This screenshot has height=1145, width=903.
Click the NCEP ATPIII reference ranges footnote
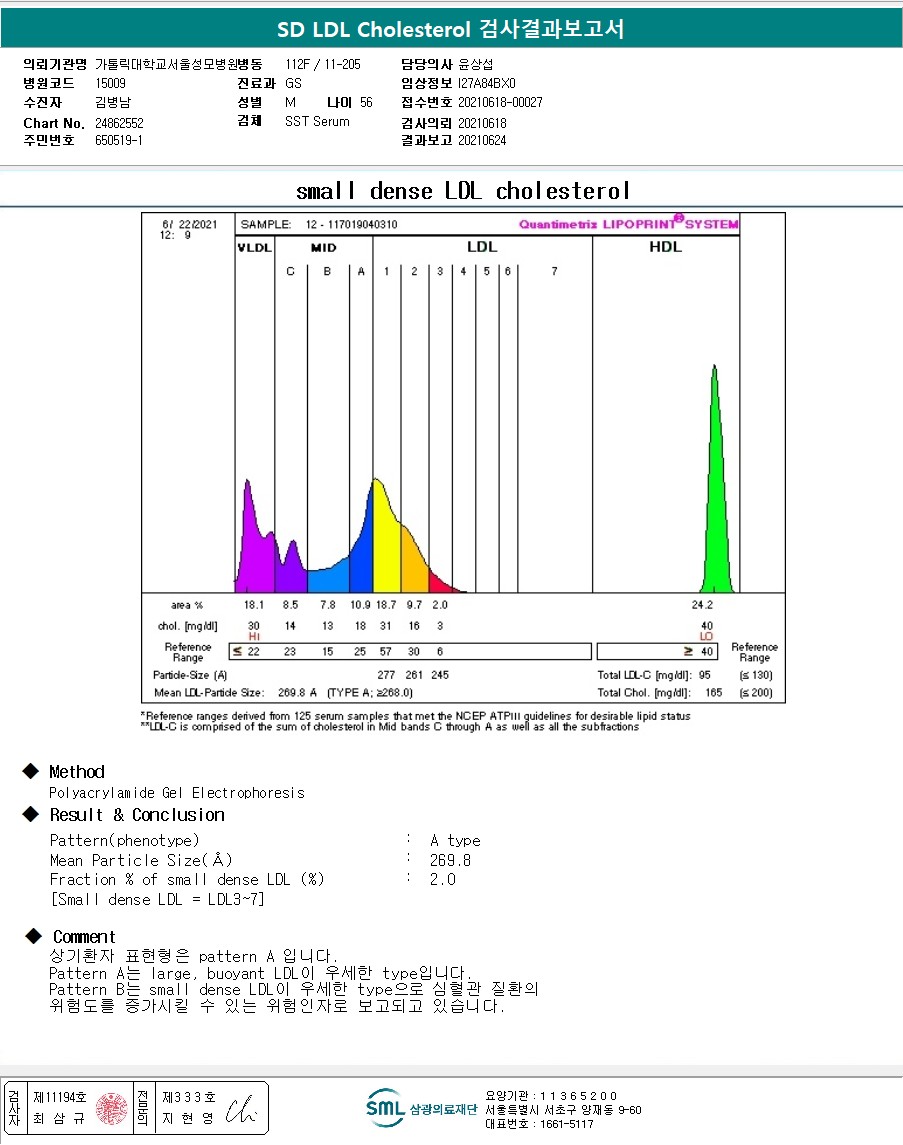[415, 716]
